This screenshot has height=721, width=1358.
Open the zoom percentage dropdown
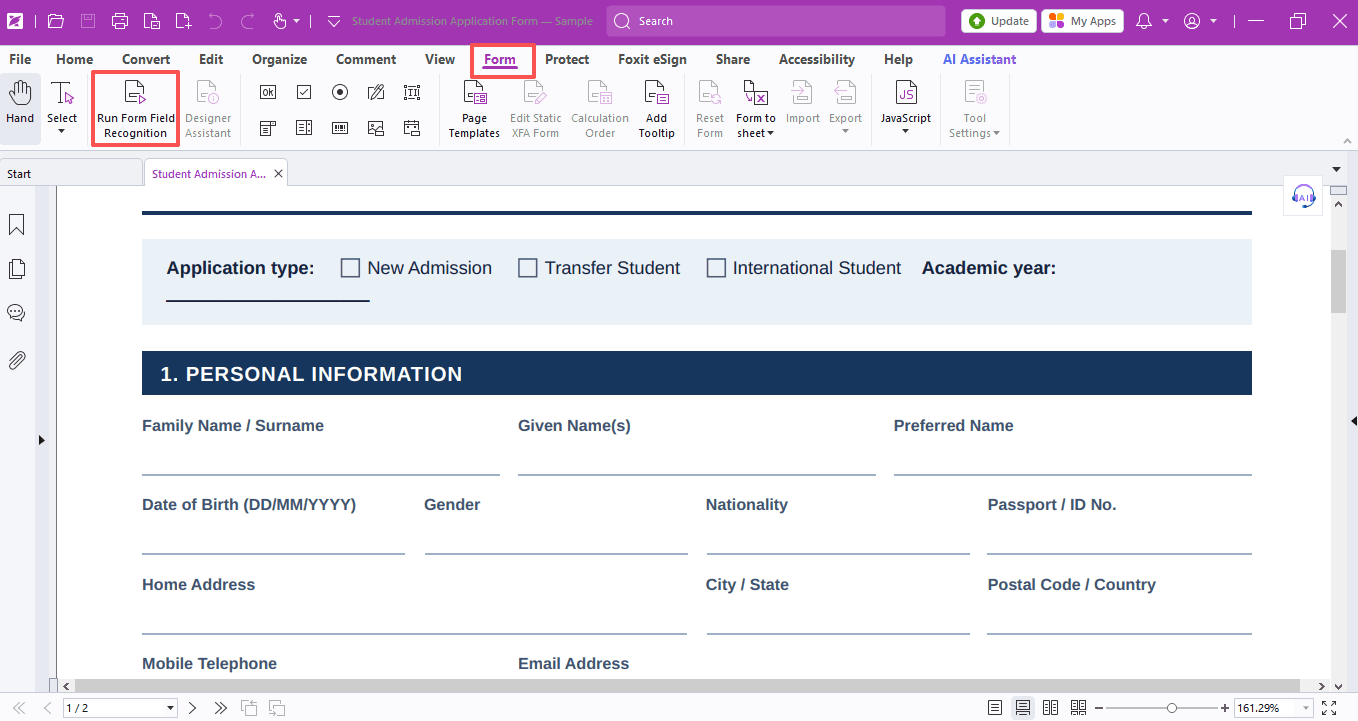click(1304, 708)
